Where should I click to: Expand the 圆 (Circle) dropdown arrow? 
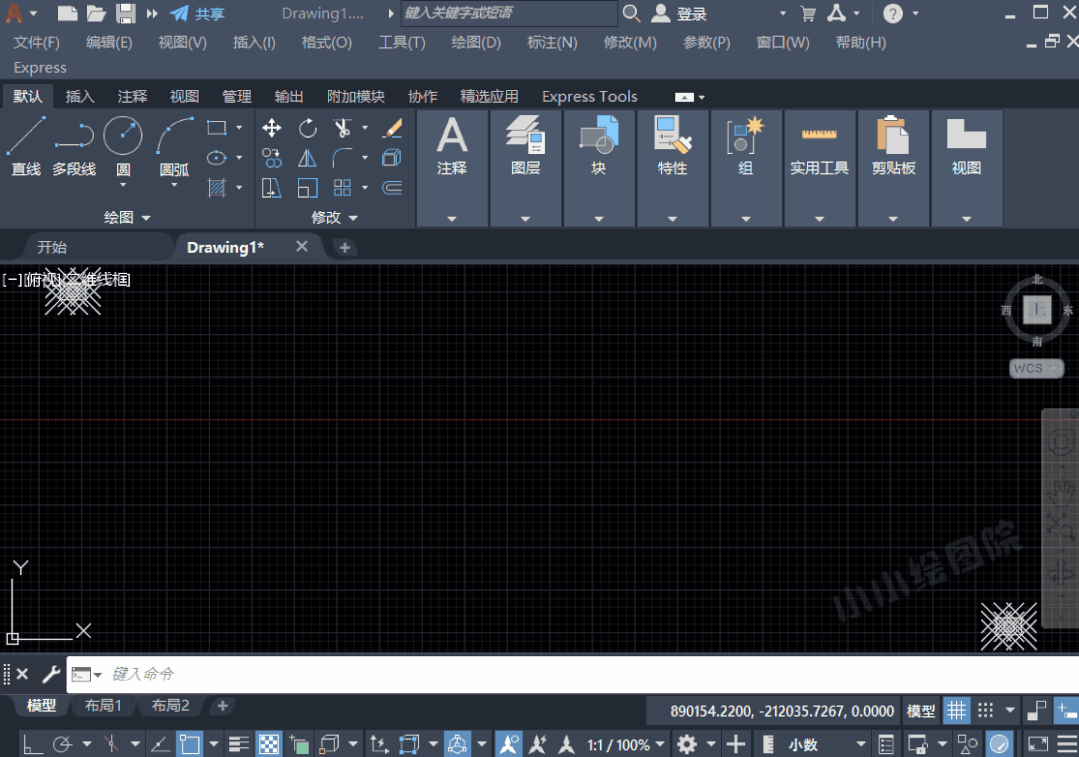pyautogui.click(x=123, y=186)
